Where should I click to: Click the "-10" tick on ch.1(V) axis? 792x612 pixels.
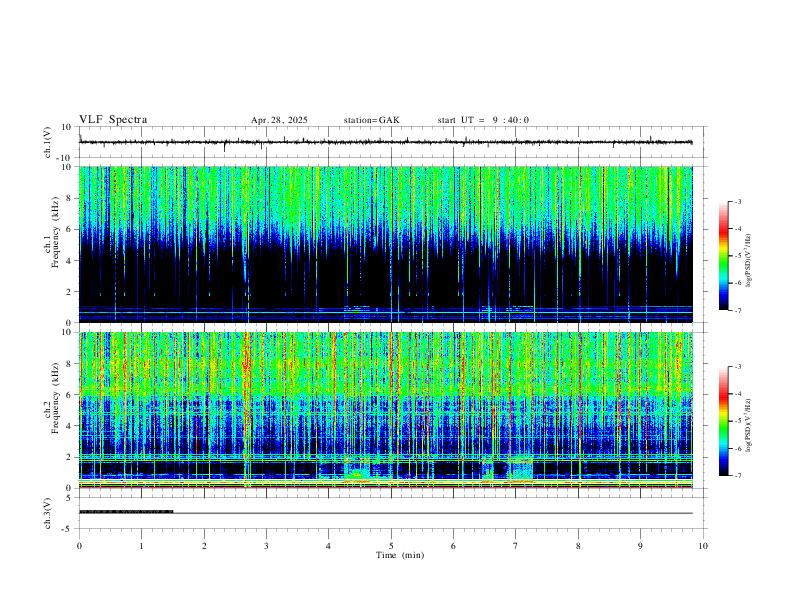click(65, 158)
